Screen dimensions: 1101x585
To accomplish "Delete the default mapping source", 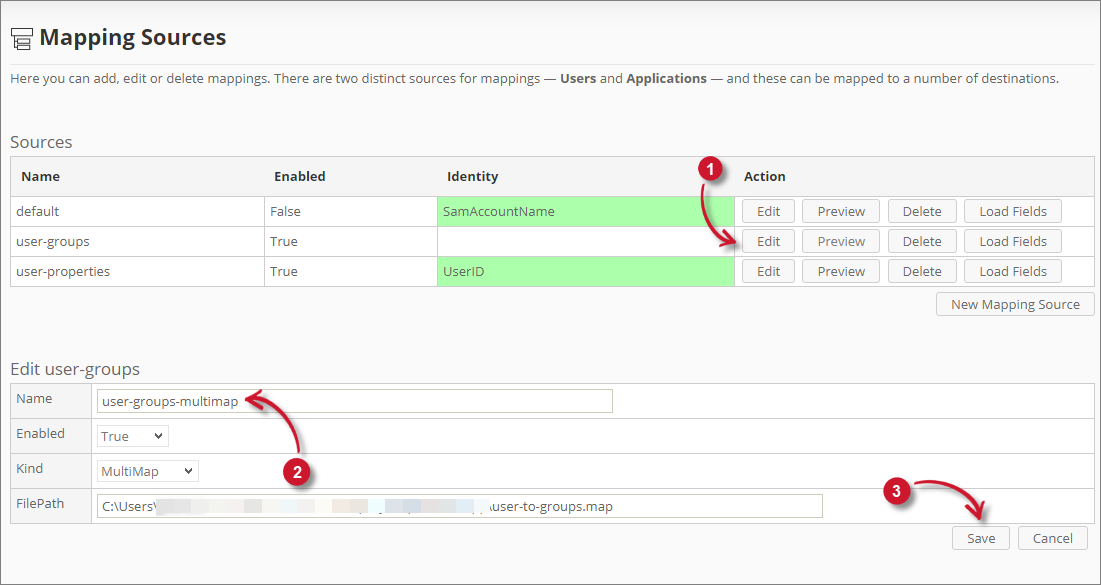I will point(922,211).
